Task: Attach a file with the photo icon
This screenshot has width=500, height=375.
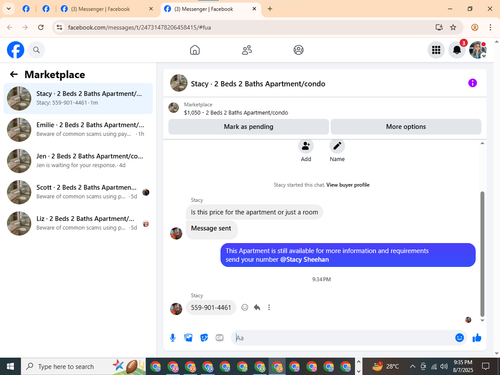Action: click(x=188, y=338)
